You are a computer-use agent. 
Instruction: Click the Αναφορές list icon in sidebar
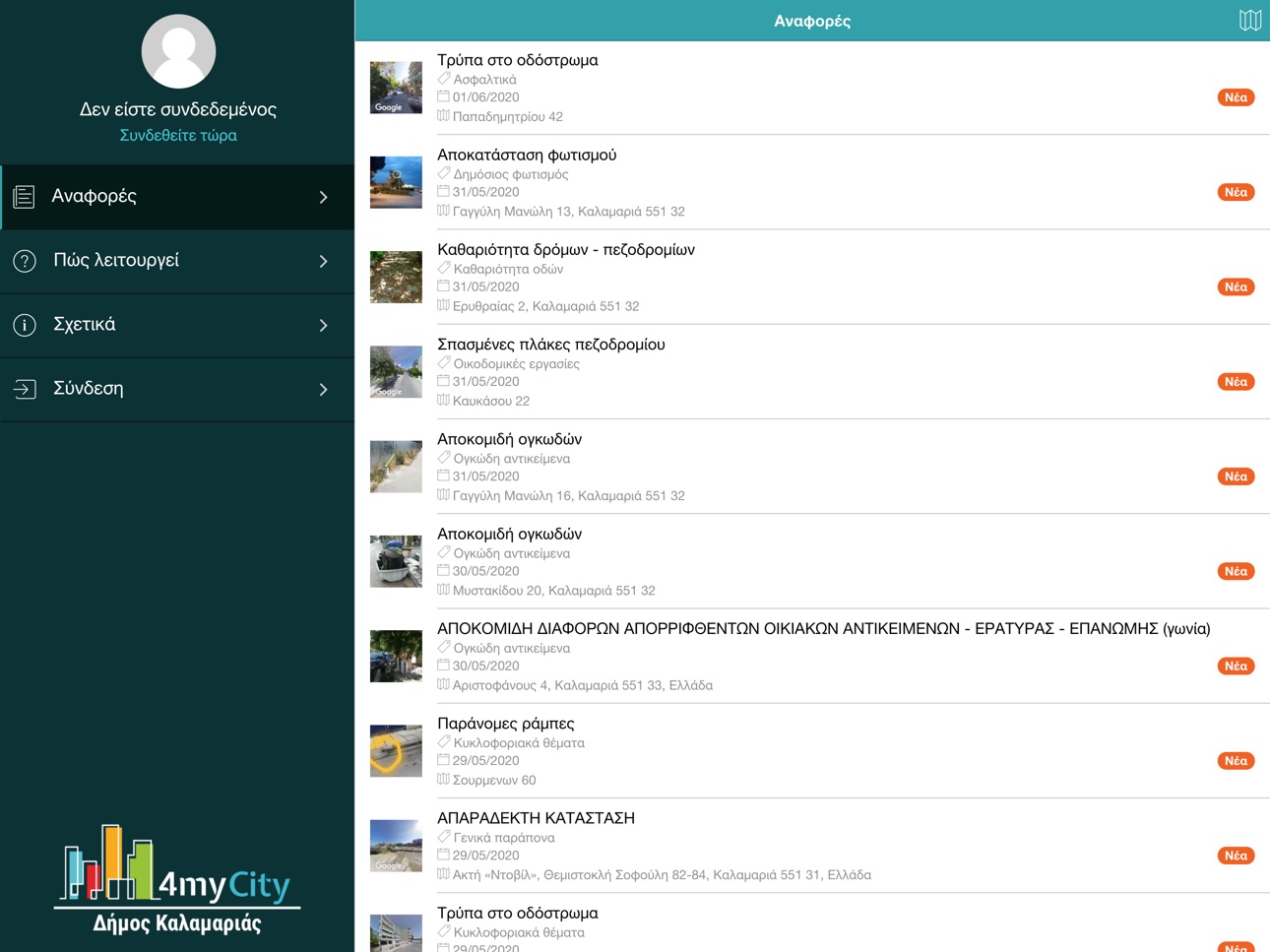[25, 197]
